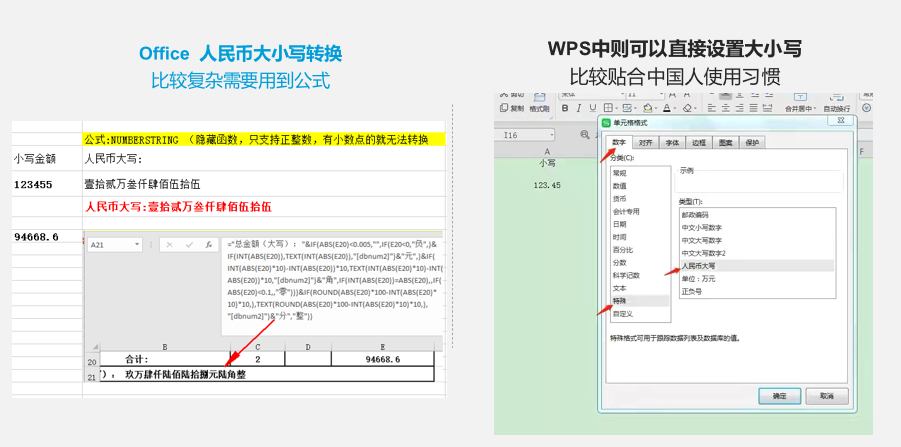Select 百分比 in category list
The height and width of the screenshot is (447, 901).
coord(640,250)
